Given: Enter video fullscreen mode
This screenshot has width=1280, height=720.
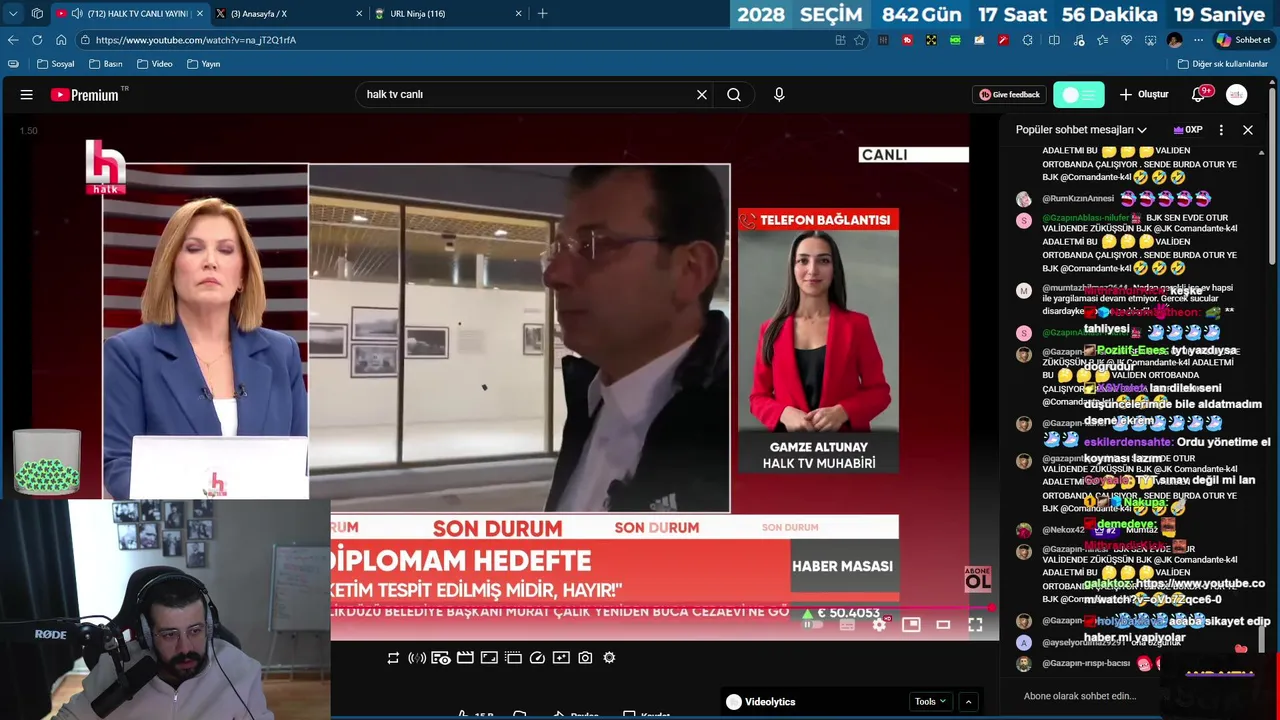Looking at the screenshot, I should pos(975,625).
